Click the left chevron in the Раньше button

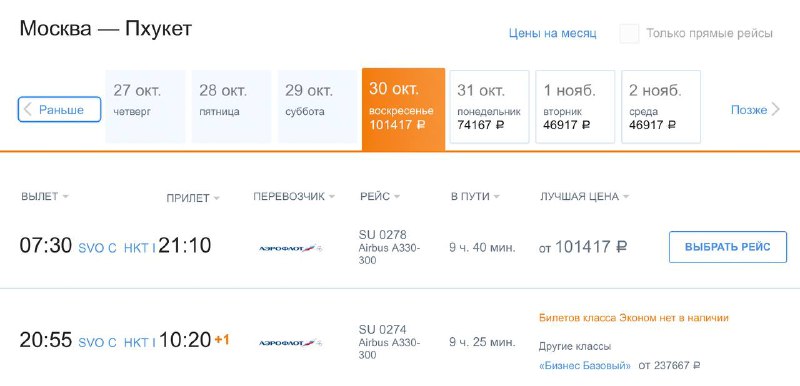pyautogui.click(x=28, y=109)
